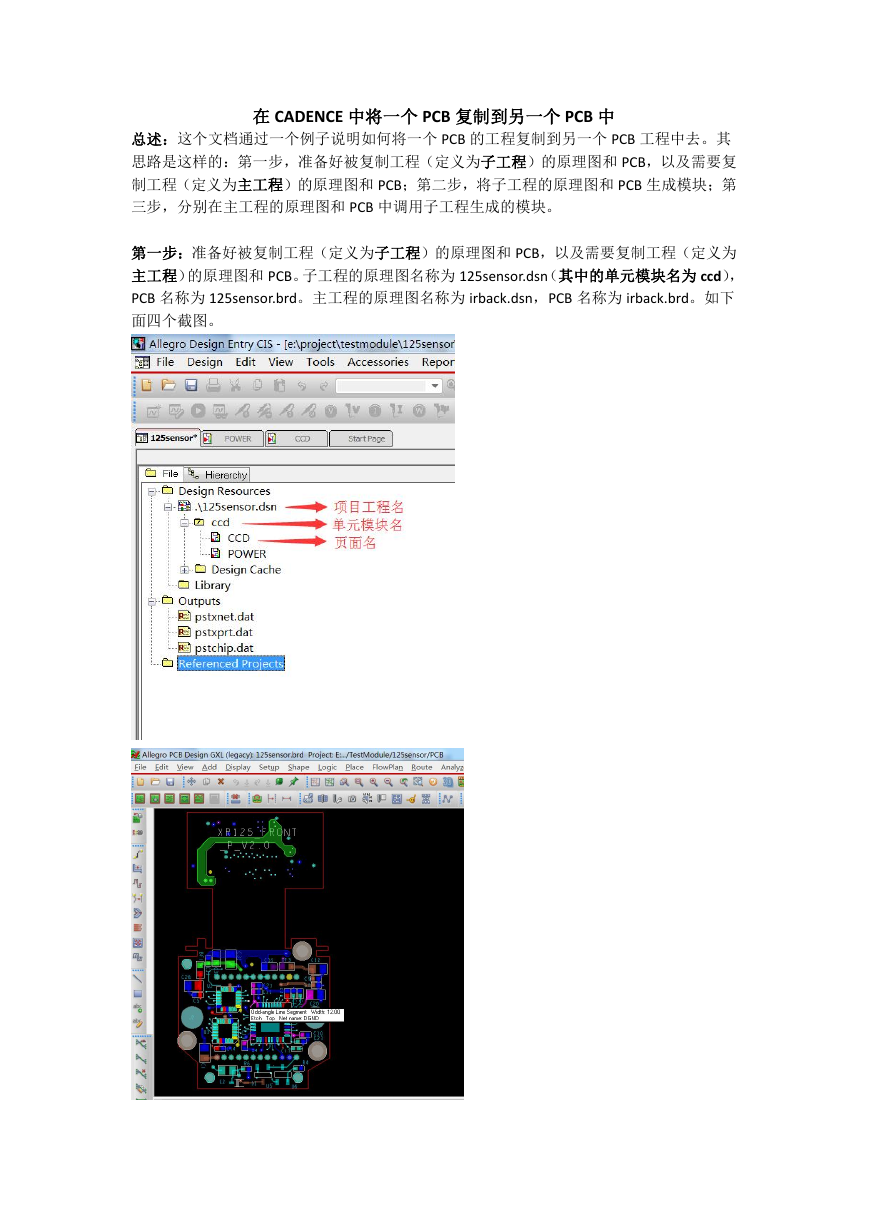The width and height of the screenshot is (869, 1228).
Task: Click New file icon in Allegro PCB toolbar
Action: 140,782
